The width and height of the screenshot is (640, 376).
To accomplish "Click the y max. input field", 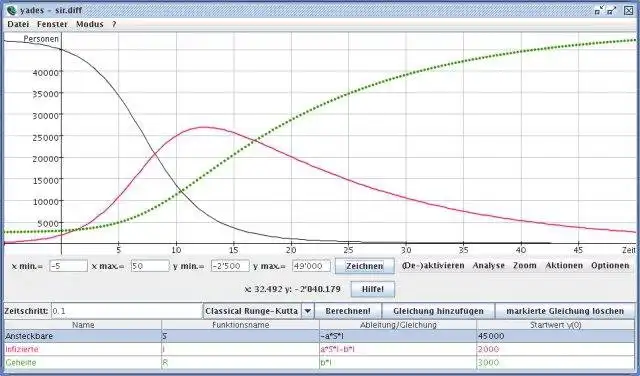I will [x=311, y=266].
